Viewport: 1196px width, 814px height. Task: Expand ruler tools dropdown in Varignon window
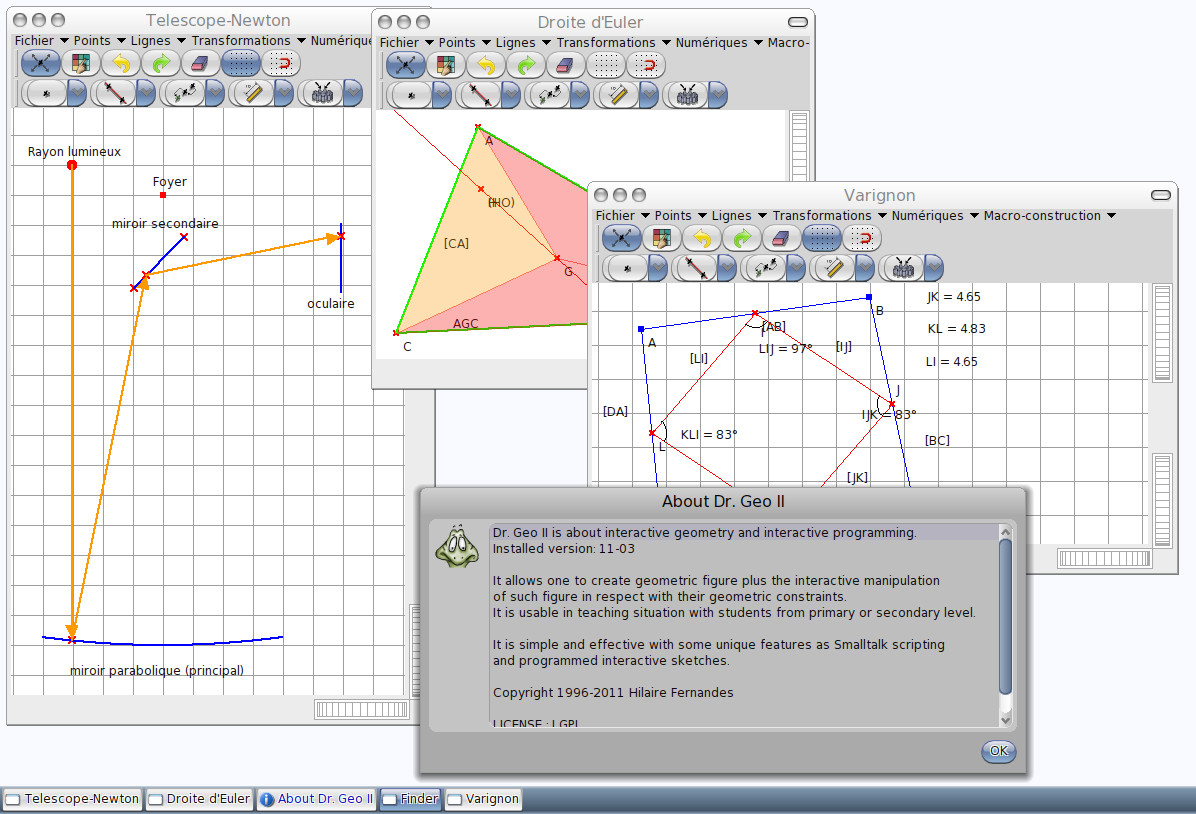pyautogui.click(x=865, y=269)
